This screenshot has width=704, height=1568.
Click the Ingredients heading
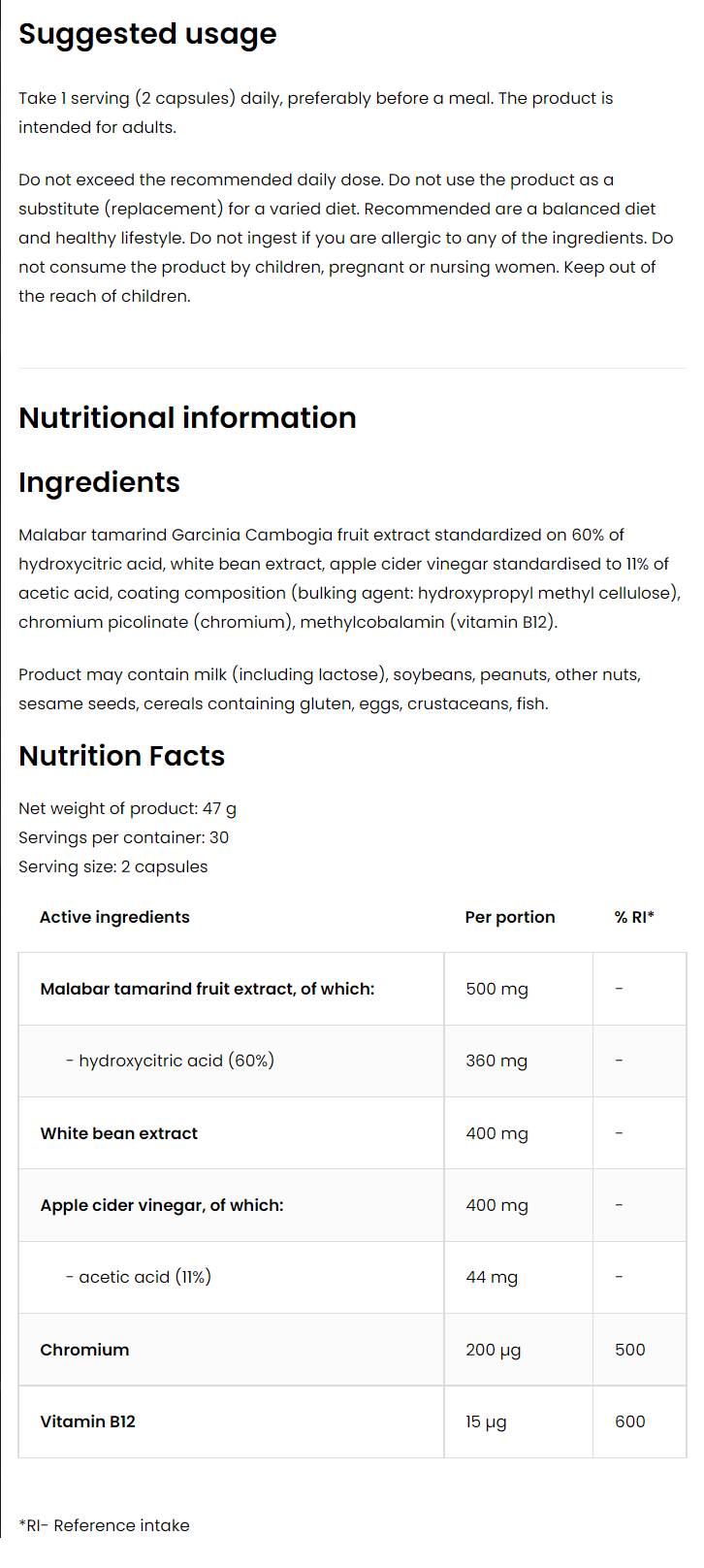point(99,482)
